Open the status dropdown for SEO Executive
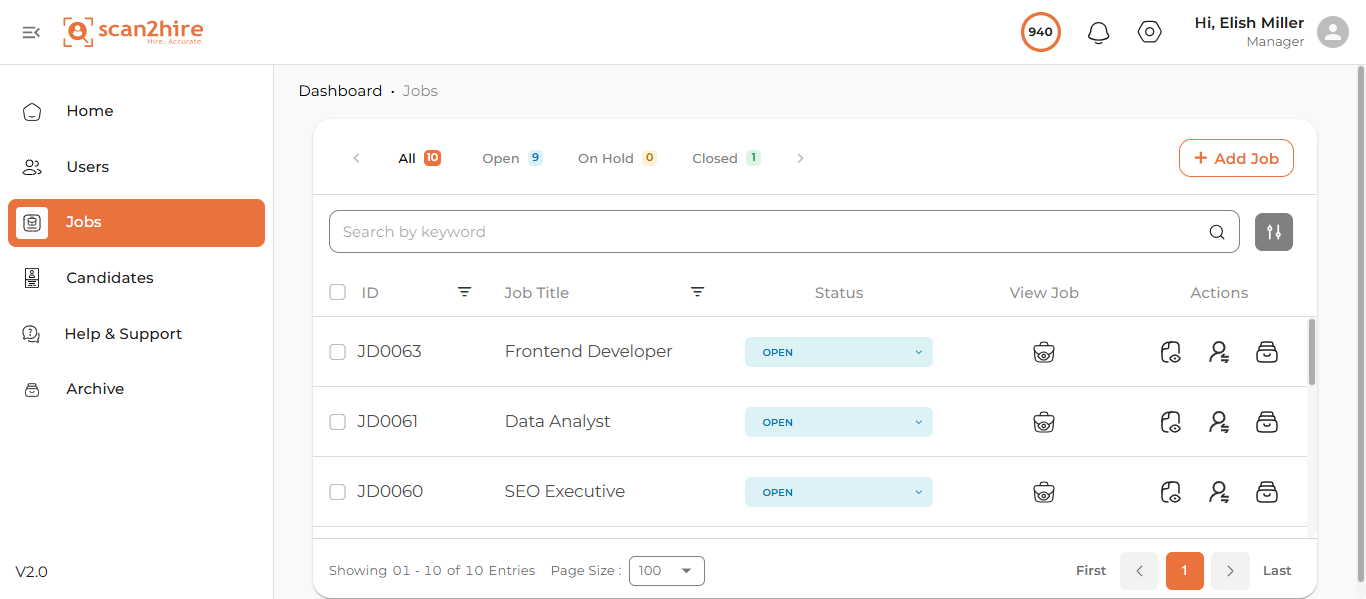1366x599 pixels. click(x=839, y=492)
